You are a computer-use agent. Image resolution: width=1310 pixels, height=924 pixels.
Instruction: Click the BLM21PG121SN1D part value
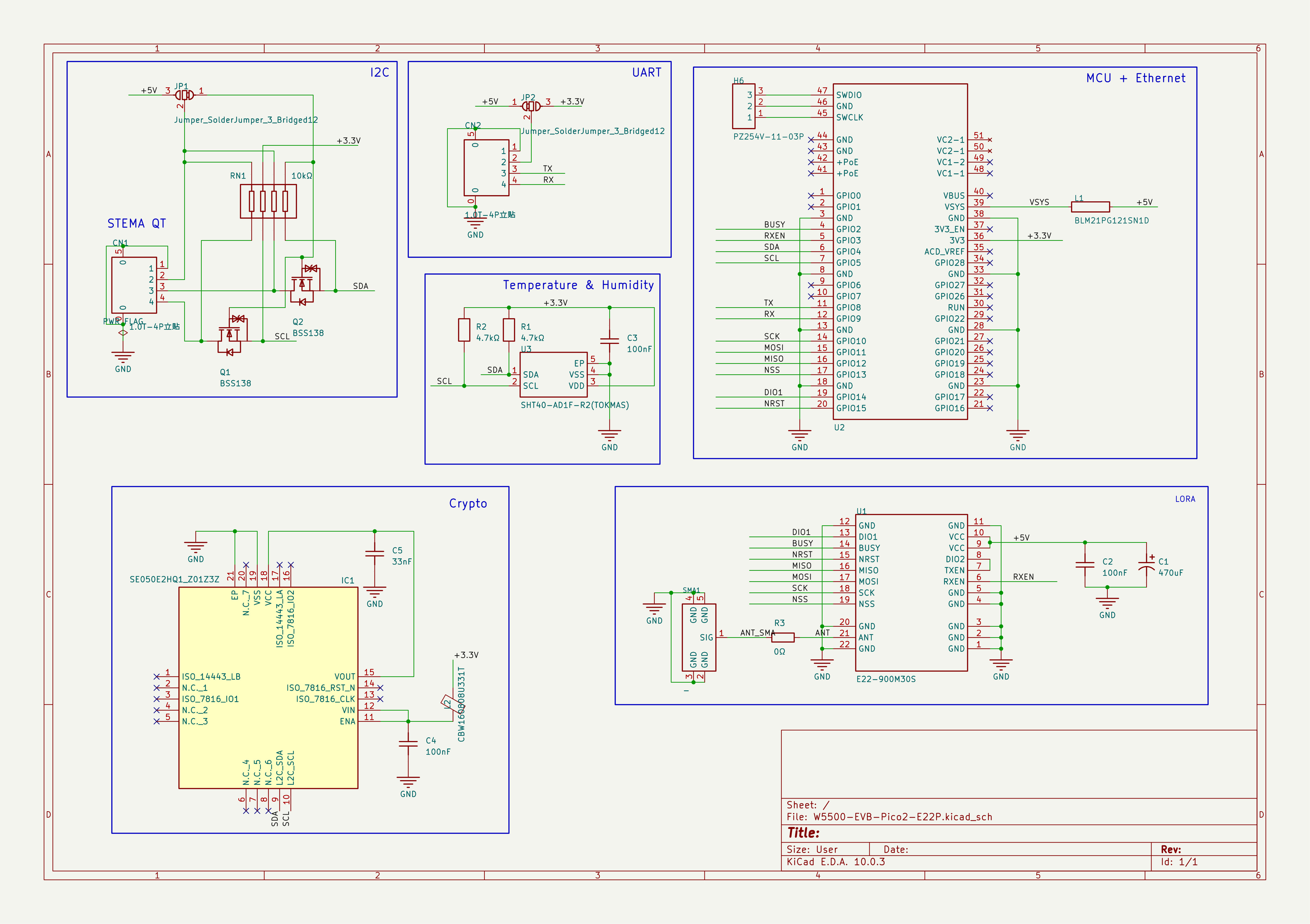(x=1111, y=221)
